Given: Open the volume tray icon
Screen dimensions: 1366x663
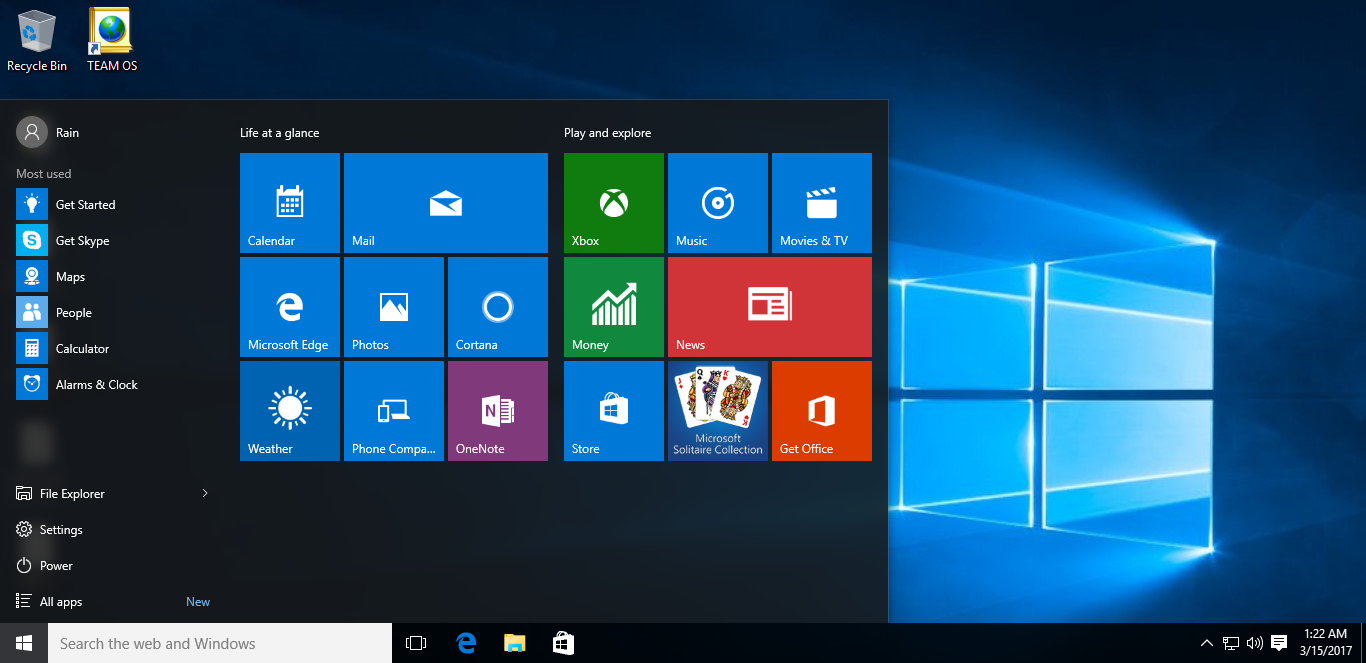Looking at the screenshot, I should tap(1254, 643).
